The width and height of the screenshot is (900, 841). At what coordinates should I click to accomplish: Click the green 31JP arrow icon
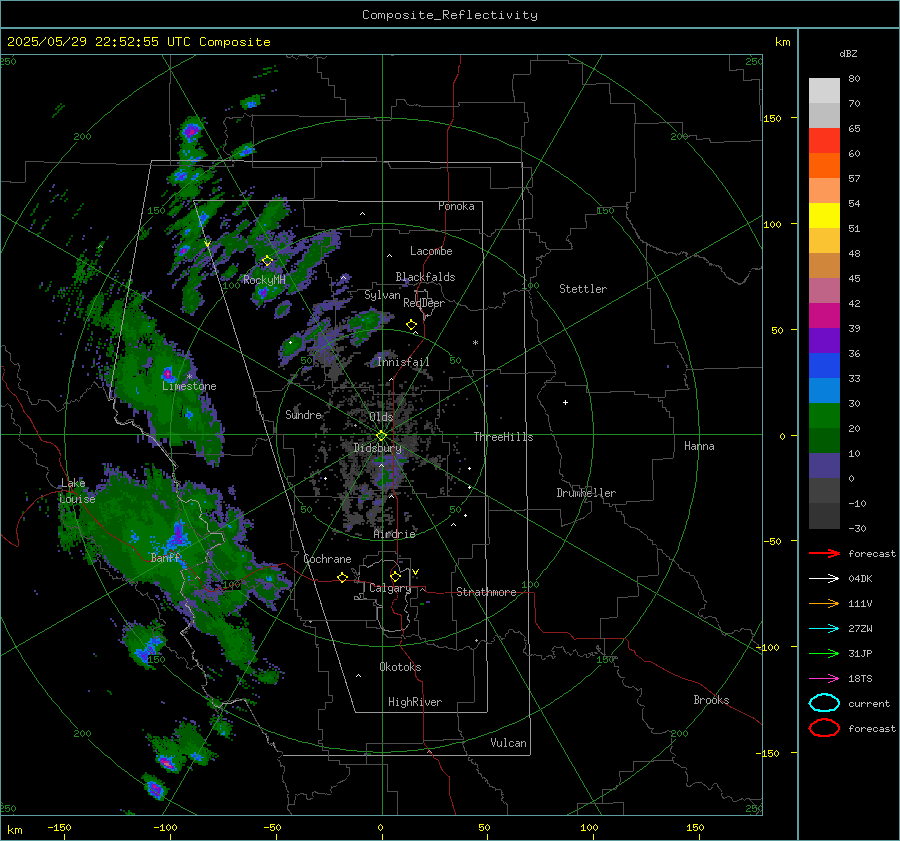click(824, 653)
